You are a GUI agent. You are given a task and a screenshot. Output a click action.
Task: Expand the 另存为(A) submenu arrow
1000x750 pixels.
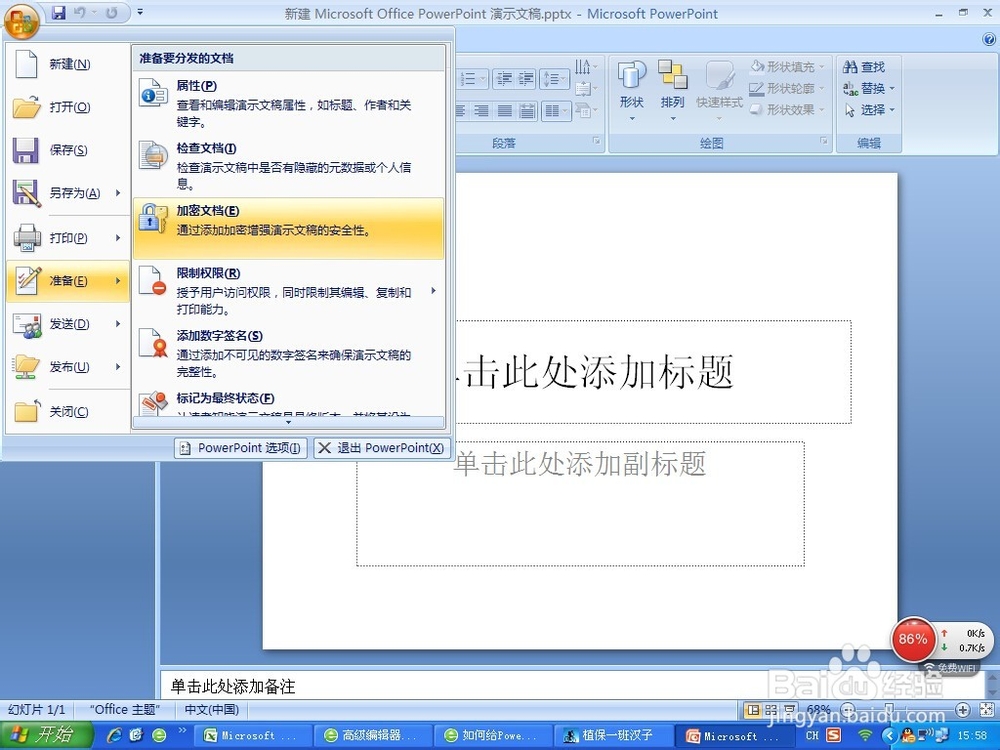tap(118, 193)
